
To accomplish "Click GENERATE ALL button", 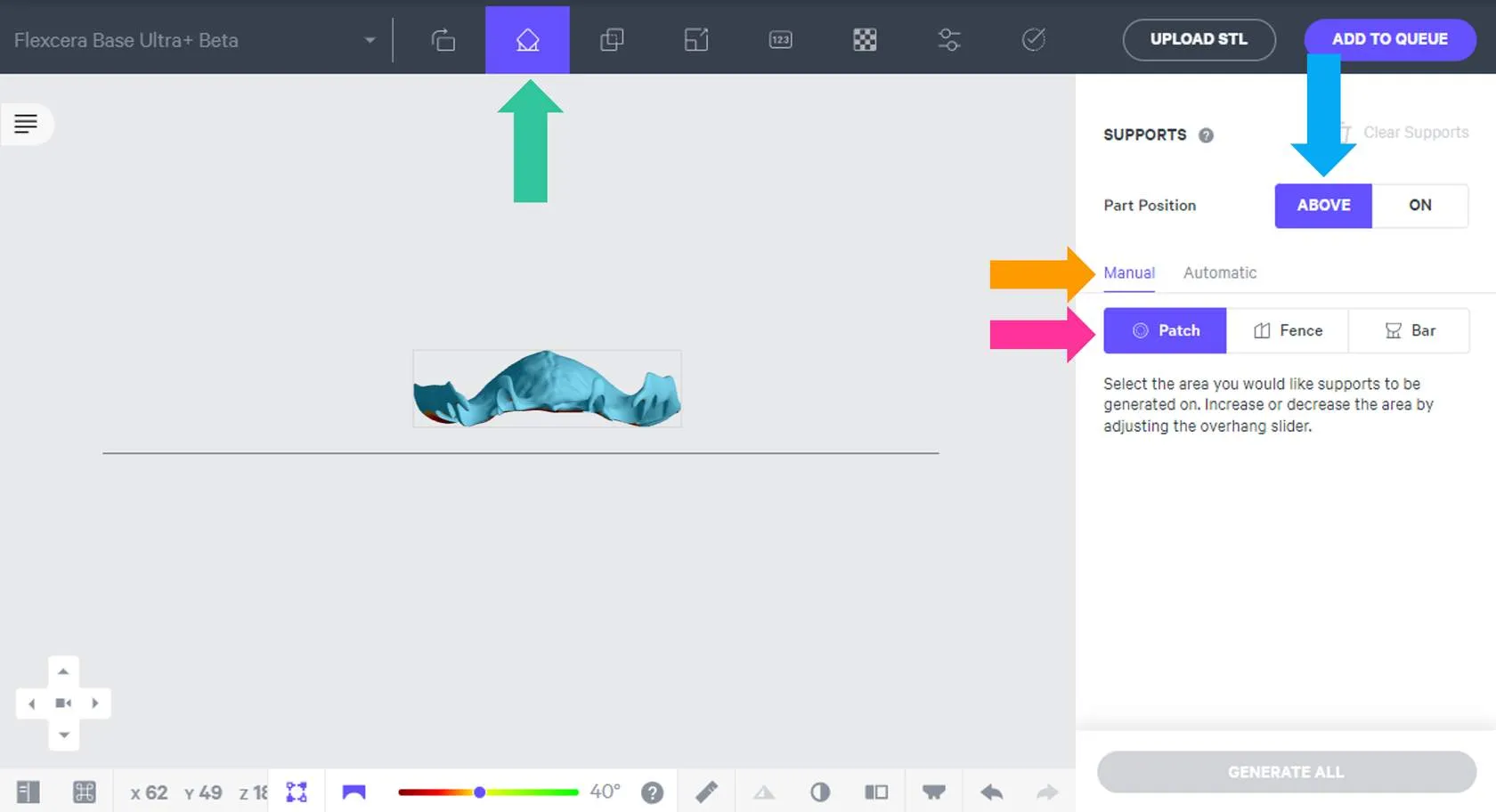I will tap(1287, 772).
